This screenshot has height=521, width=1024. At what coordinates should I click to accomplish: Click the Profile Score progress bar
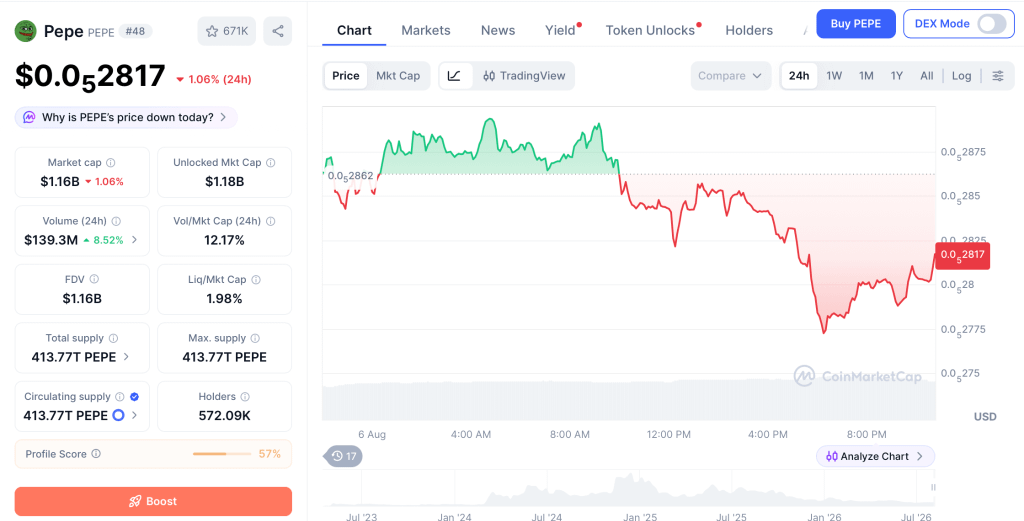click(x=222, y=454)
